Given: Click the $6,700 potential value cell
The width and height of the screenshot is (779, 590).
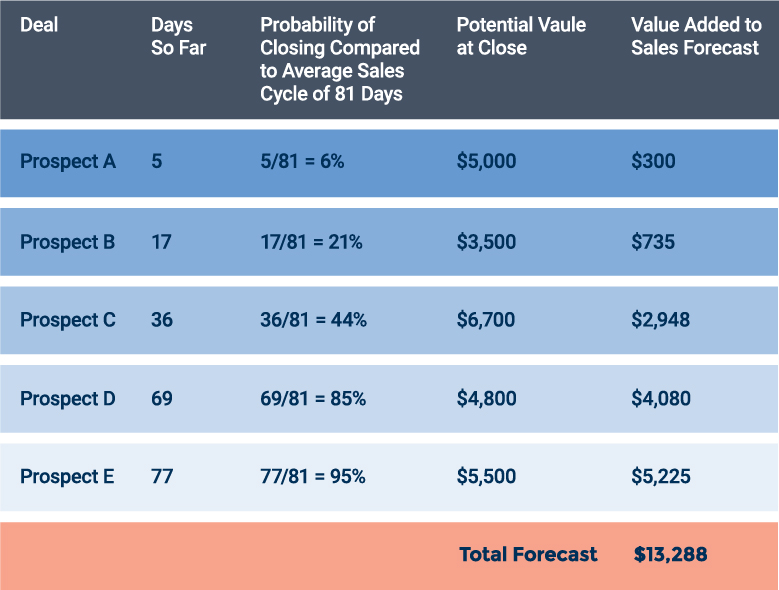Looking at the screenshot, I should click(x=487, y=320).
